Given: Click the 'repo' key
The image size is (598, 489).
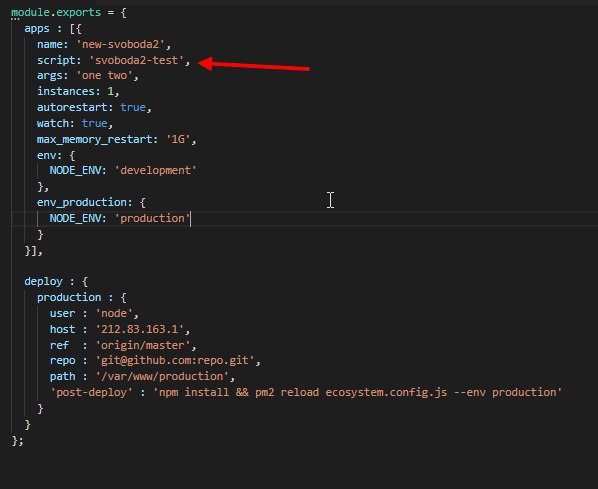Looking at the screenshot, I should pos(63,361).
